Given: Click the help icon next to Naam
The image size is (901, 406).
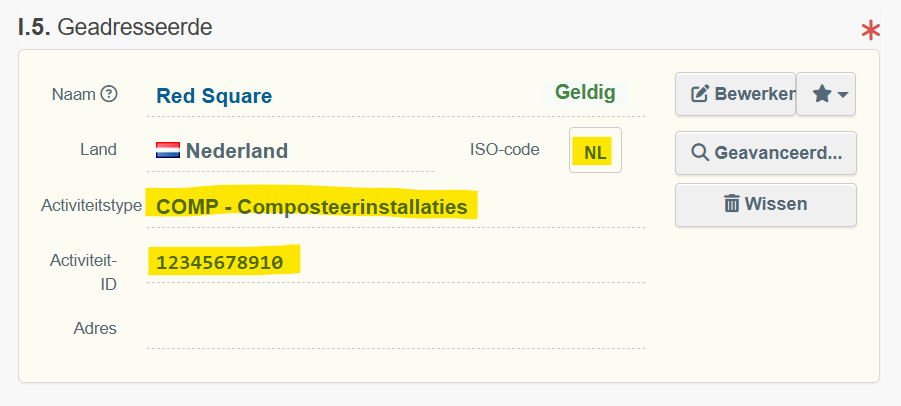Looking at the screenshot, I should coord(109,94).
